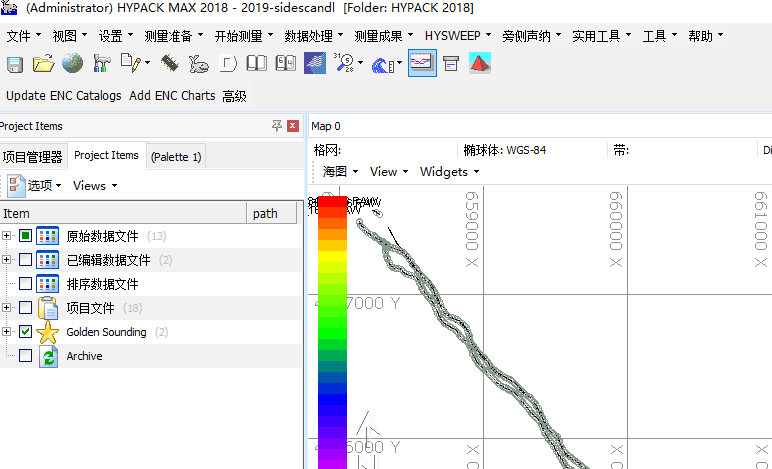Click the Save floppy disk toolbar icon
772x469 pixels.
click(15, 64)
